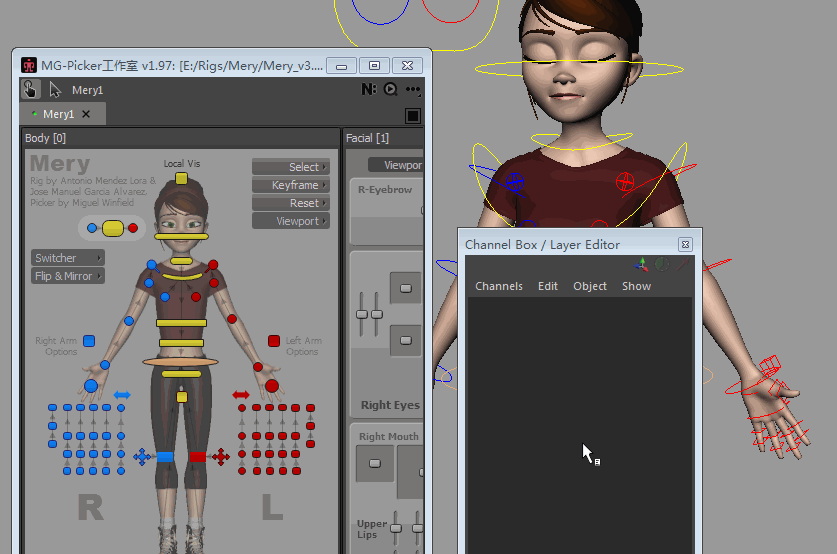The height and width of the screenshot is (554, 837).
Task: Click the manipulator axes icon in Channel Box
Action: (x=641, y=265)
